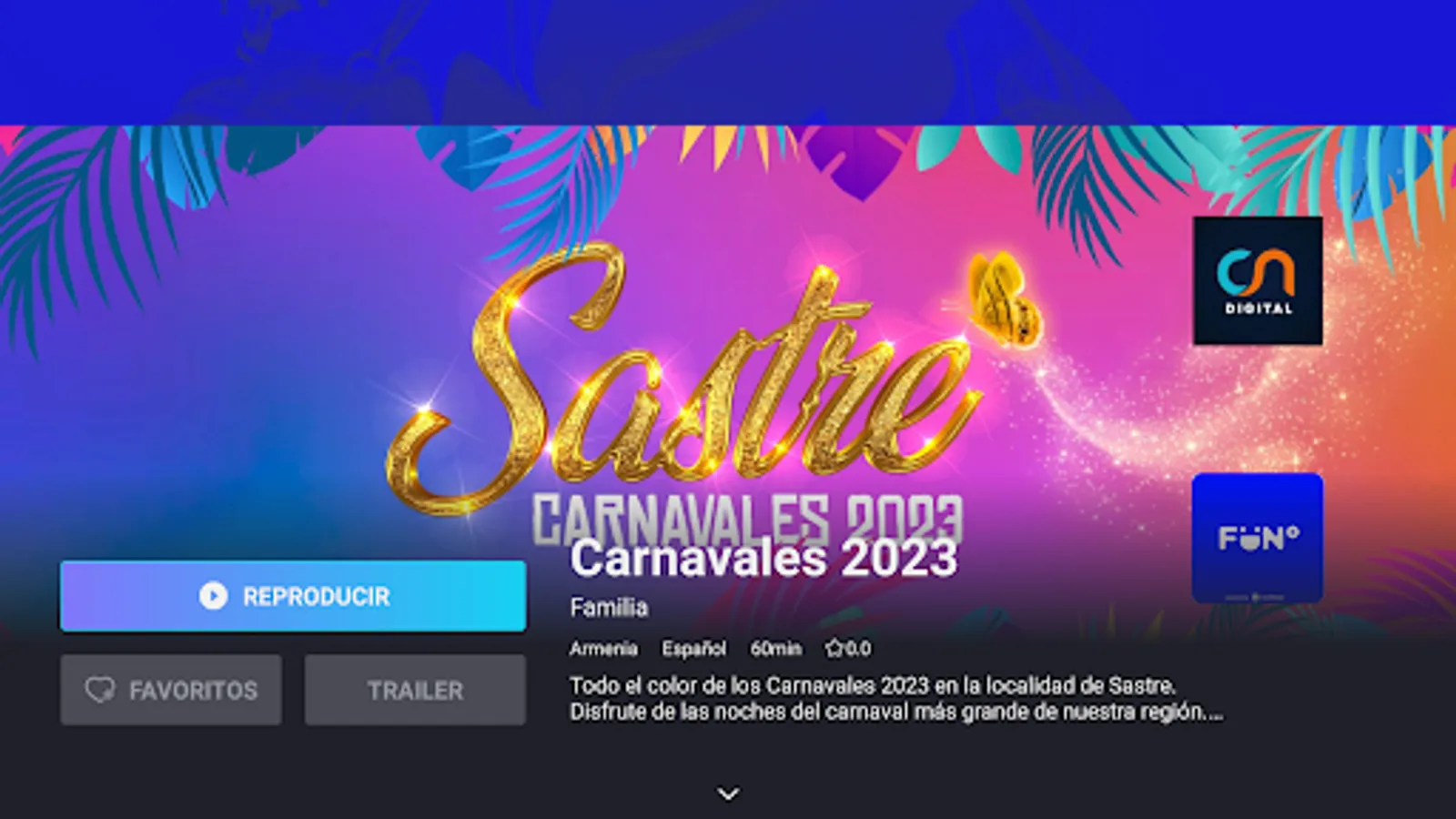This screenshot has height=819, width=1456.
Task: Click the description text about Carnavales
Action: tap(896, 698)
